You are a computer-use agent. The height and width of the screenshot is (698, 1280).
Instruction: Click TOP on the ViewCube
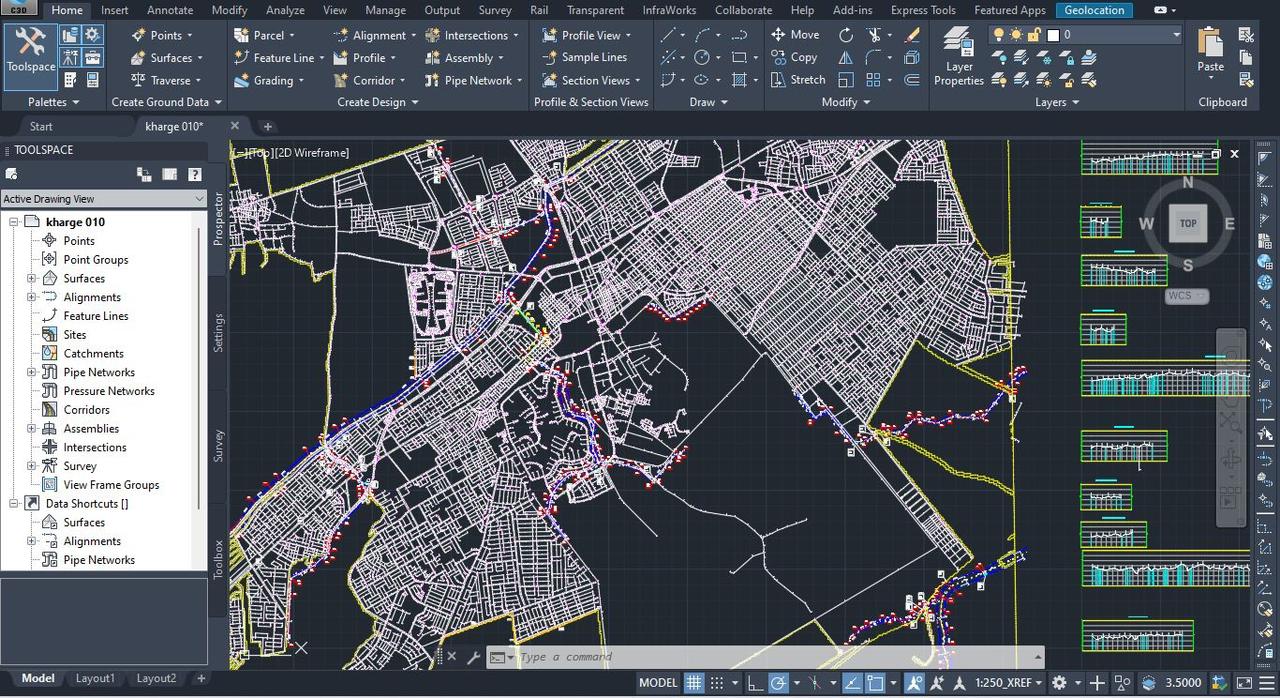[x=1187, y=223]
